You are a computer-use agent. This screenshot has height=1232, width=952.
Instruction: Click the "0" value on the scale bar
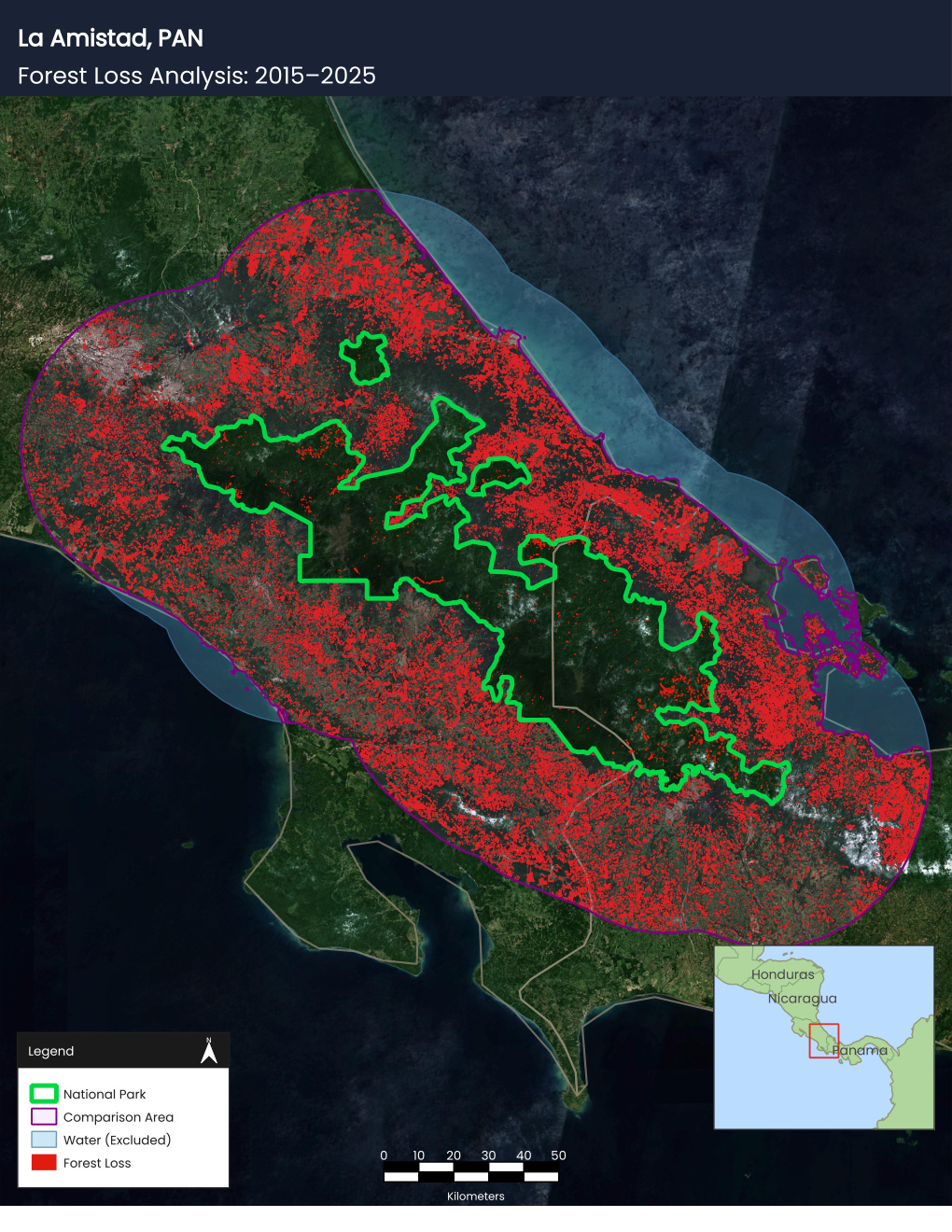point(384,1155)
